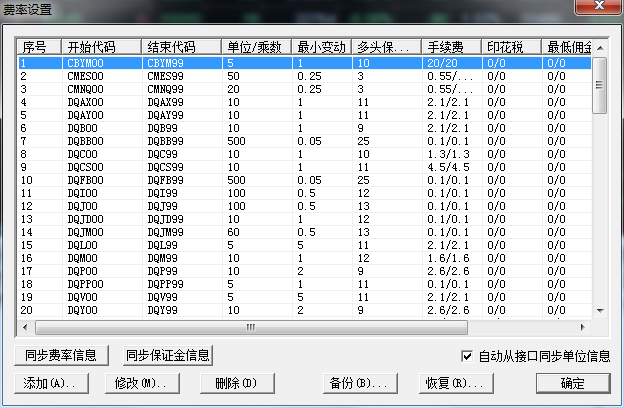Click the 最小变动 column header

coord(322,47)
